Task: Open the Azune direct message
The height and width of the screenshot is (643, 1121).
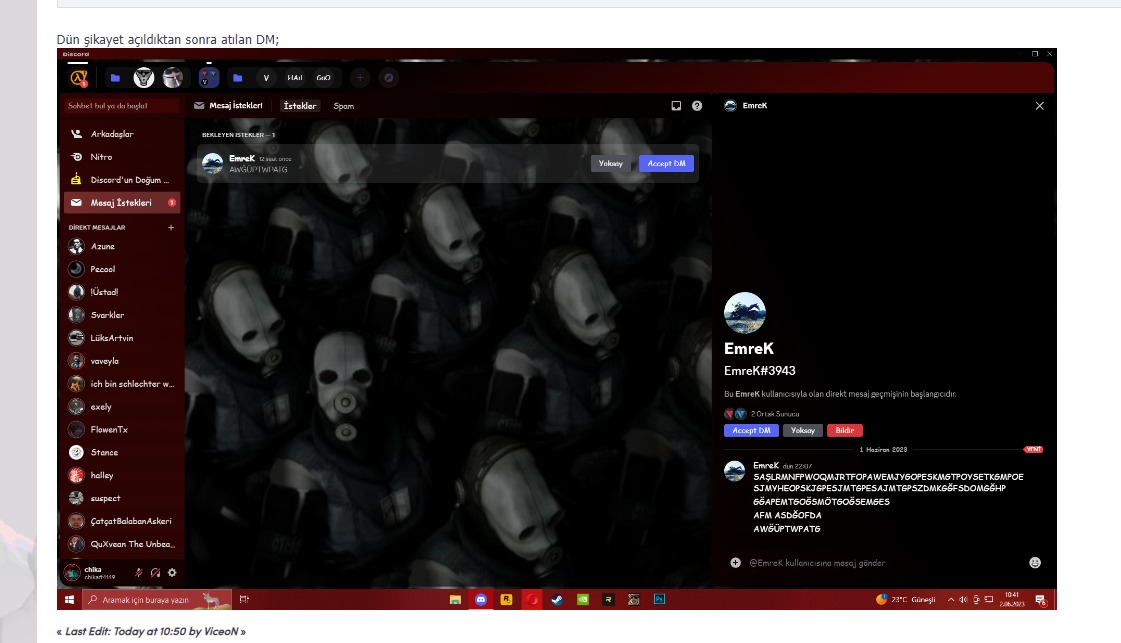Action: (122, 246)
